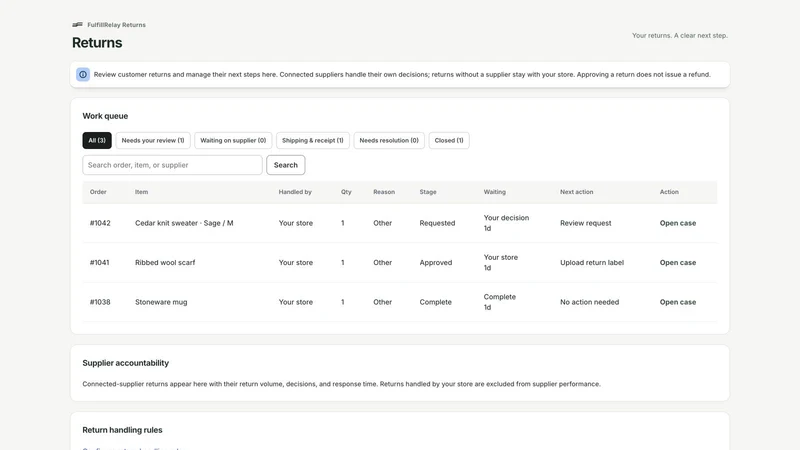Click the Order column header

click(98, 192)
